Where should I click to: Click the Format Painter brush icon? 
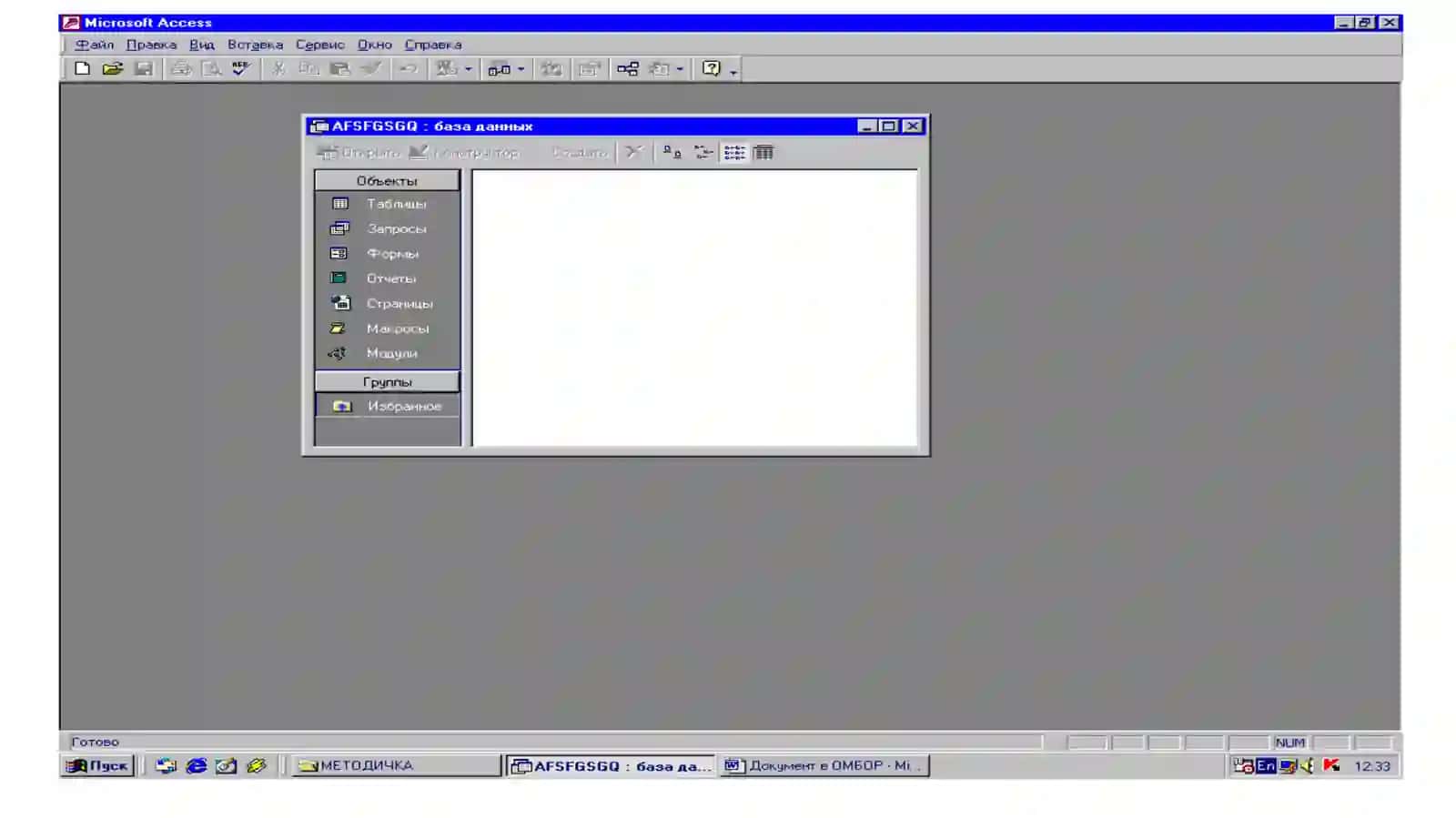click(370, 68)
